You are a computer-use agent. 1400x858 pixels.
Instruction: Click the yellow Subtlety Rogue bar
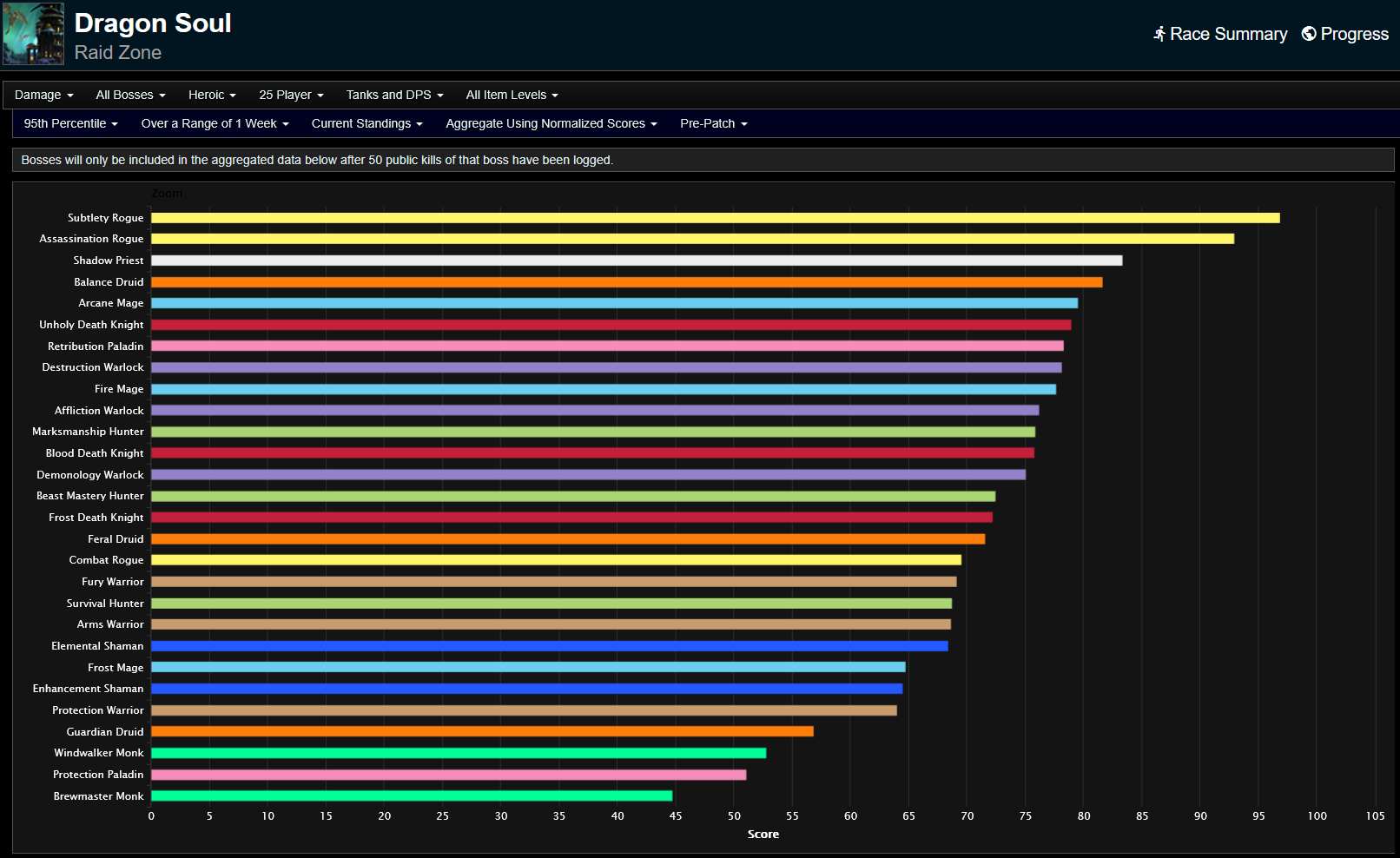[x=714, y=218]
